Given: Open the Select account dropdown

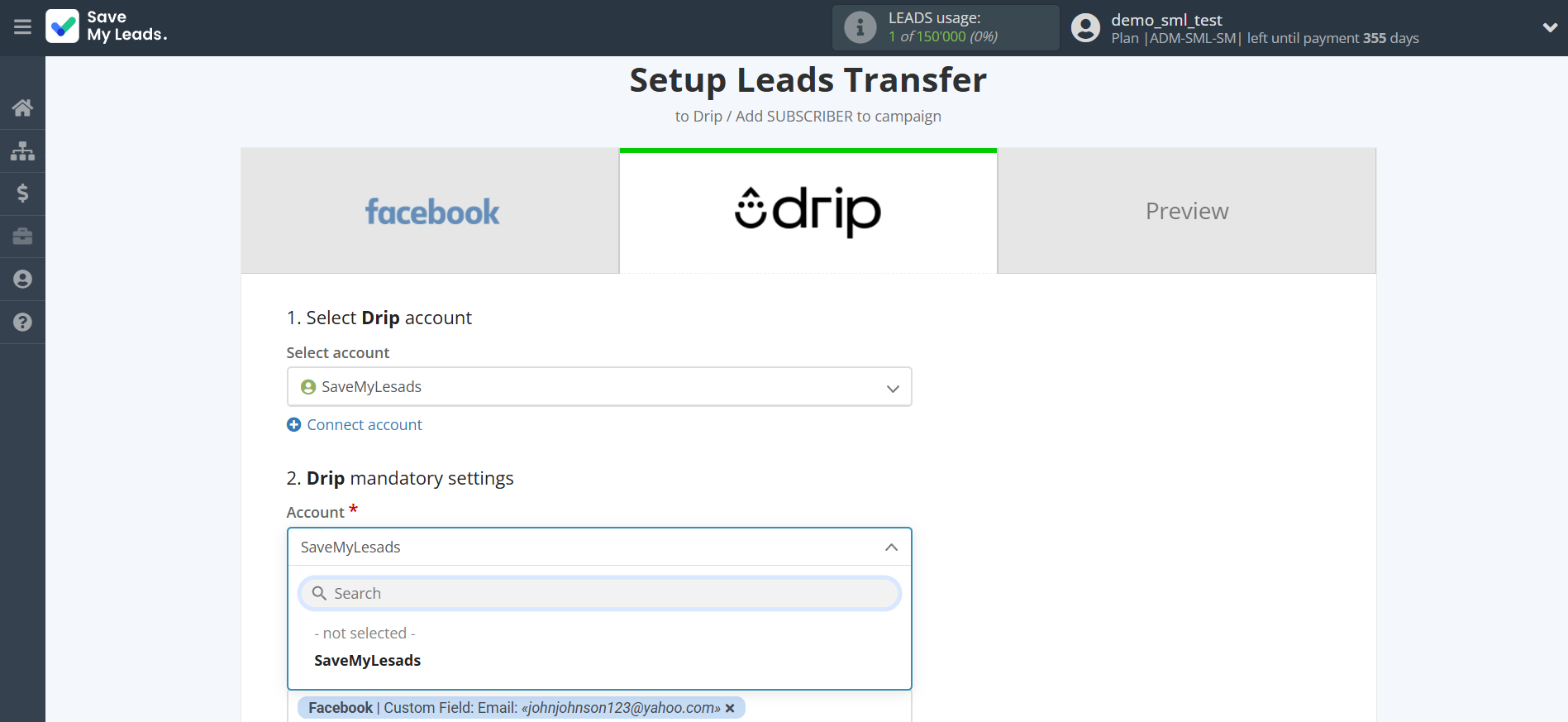Looking at the screenshot, I should pos(598,387).
